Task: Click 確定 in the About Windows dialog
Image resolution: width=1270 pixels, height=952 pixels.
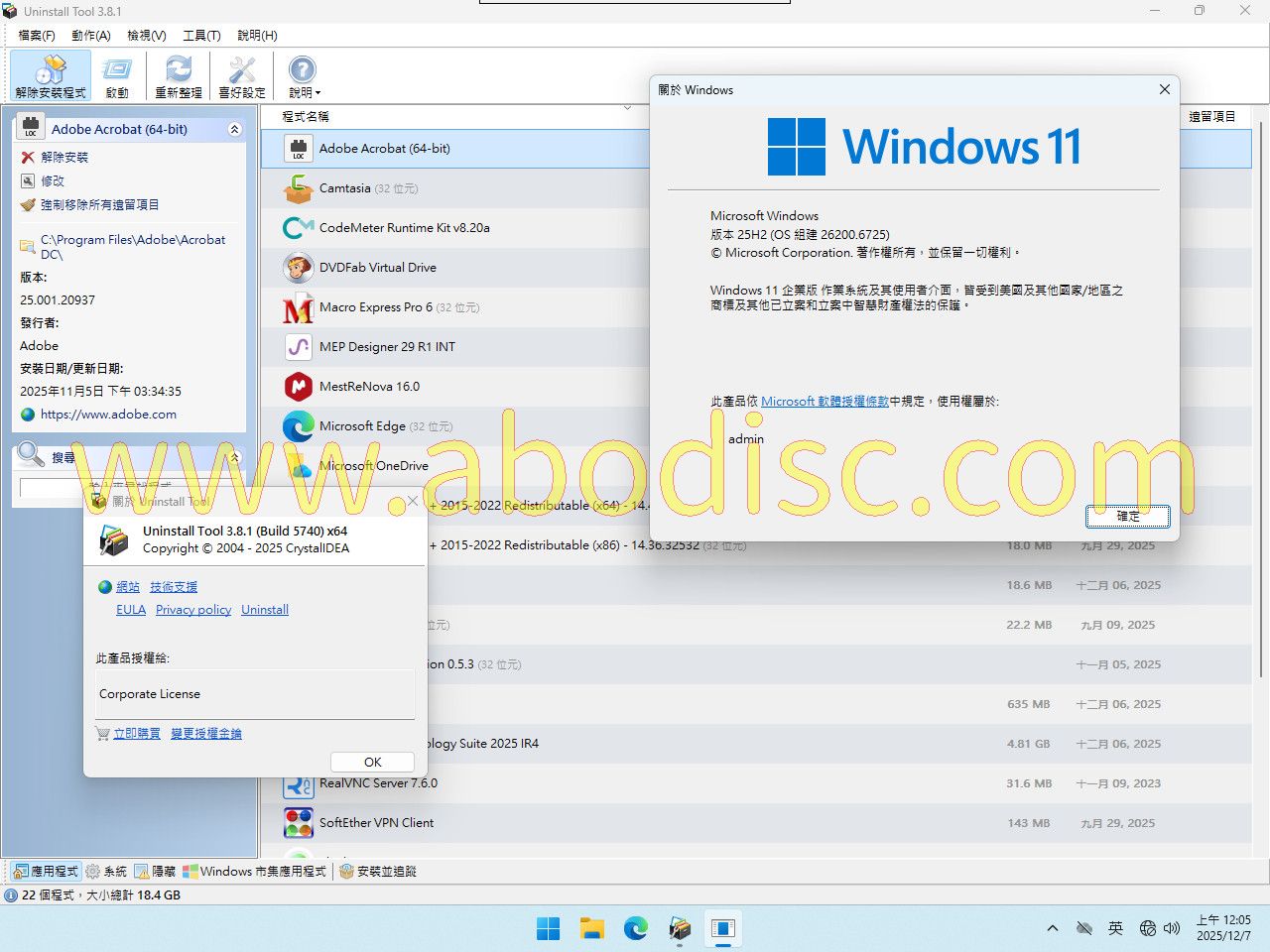Action: (1127, 516)
